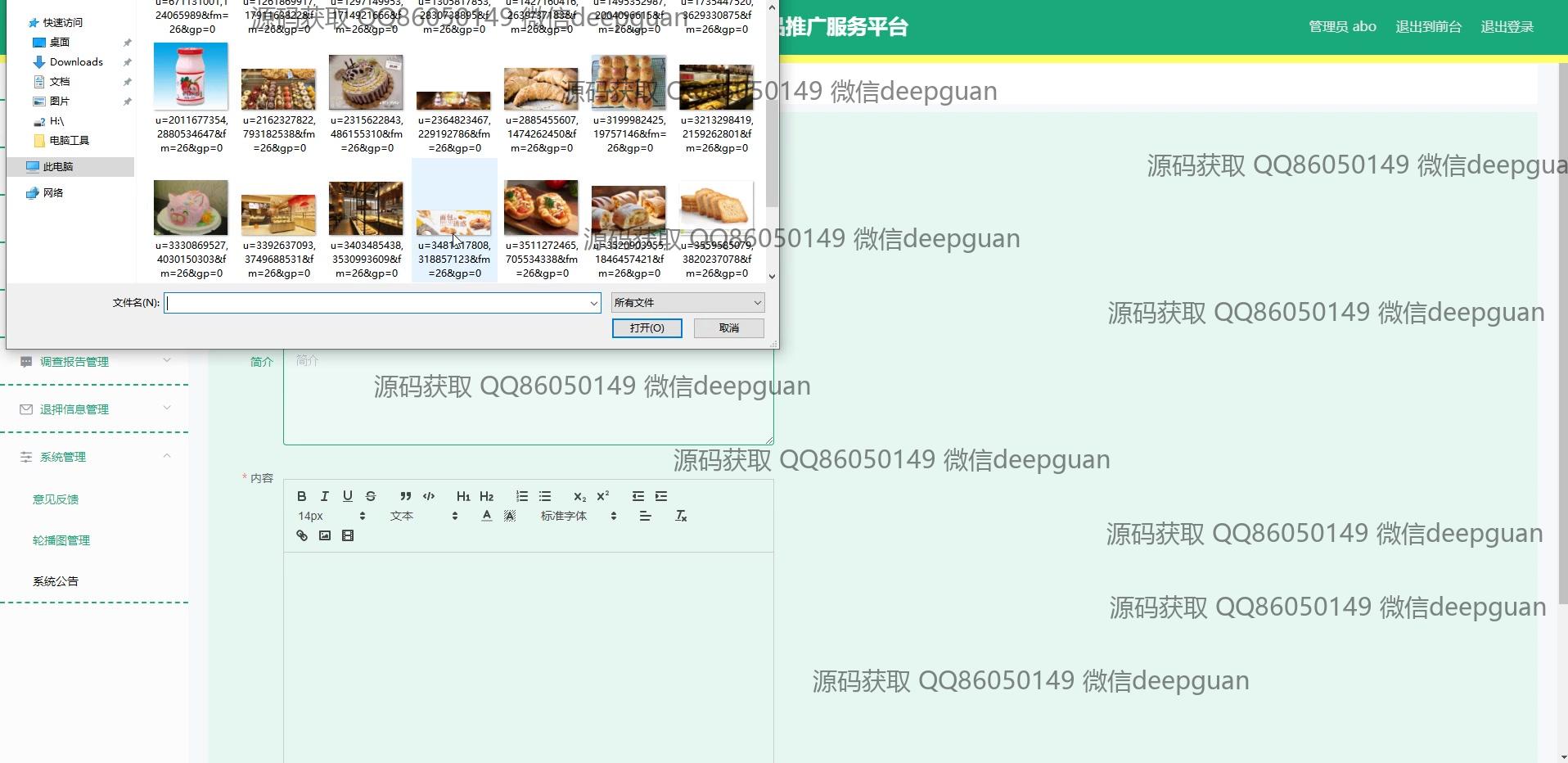Open the text background color picker
The width and height of the screenshot is (1568, 763).
510,516
